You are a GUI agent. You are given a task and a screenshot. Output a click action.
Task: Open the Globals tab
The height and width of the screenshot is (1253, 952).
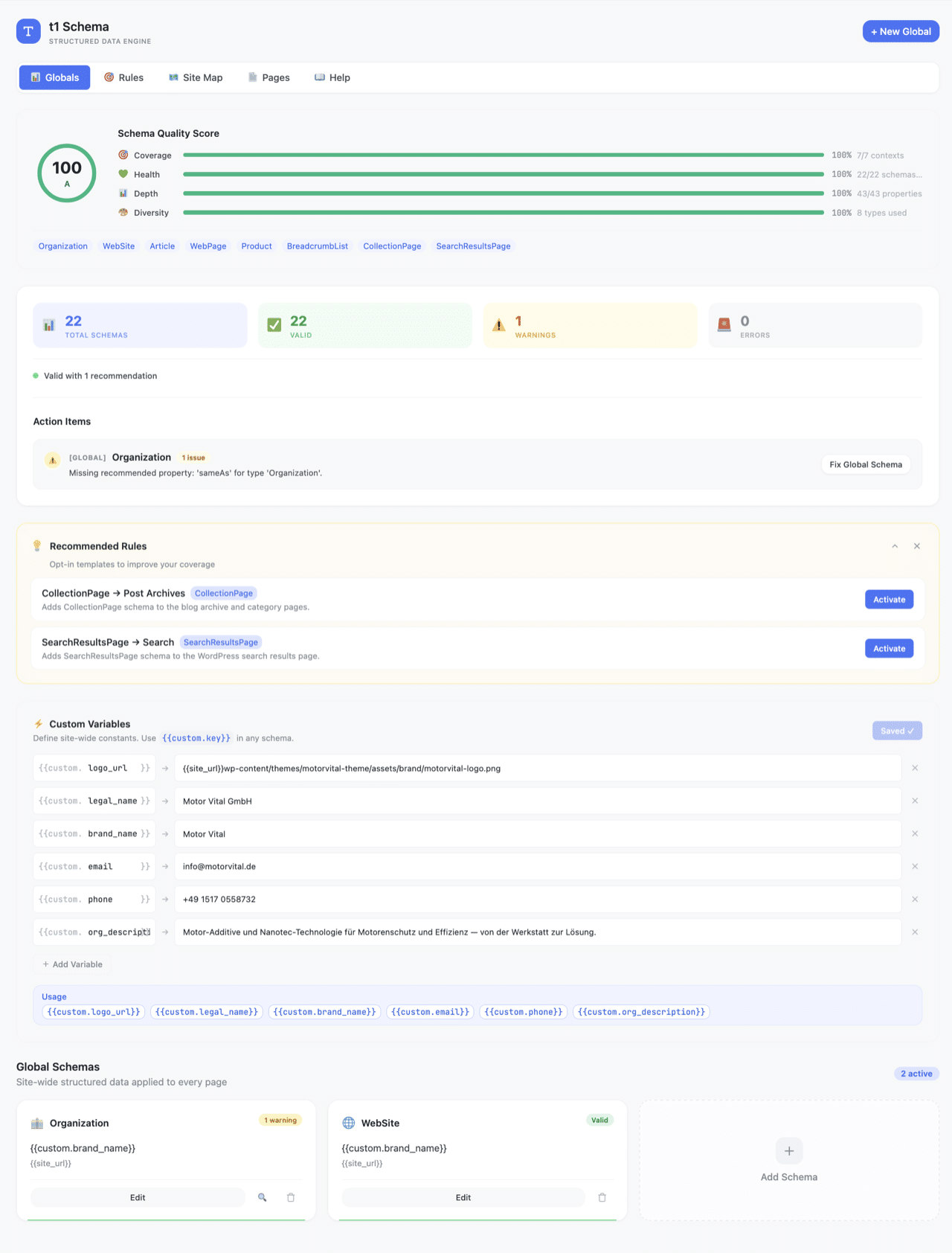coord(55,77)
